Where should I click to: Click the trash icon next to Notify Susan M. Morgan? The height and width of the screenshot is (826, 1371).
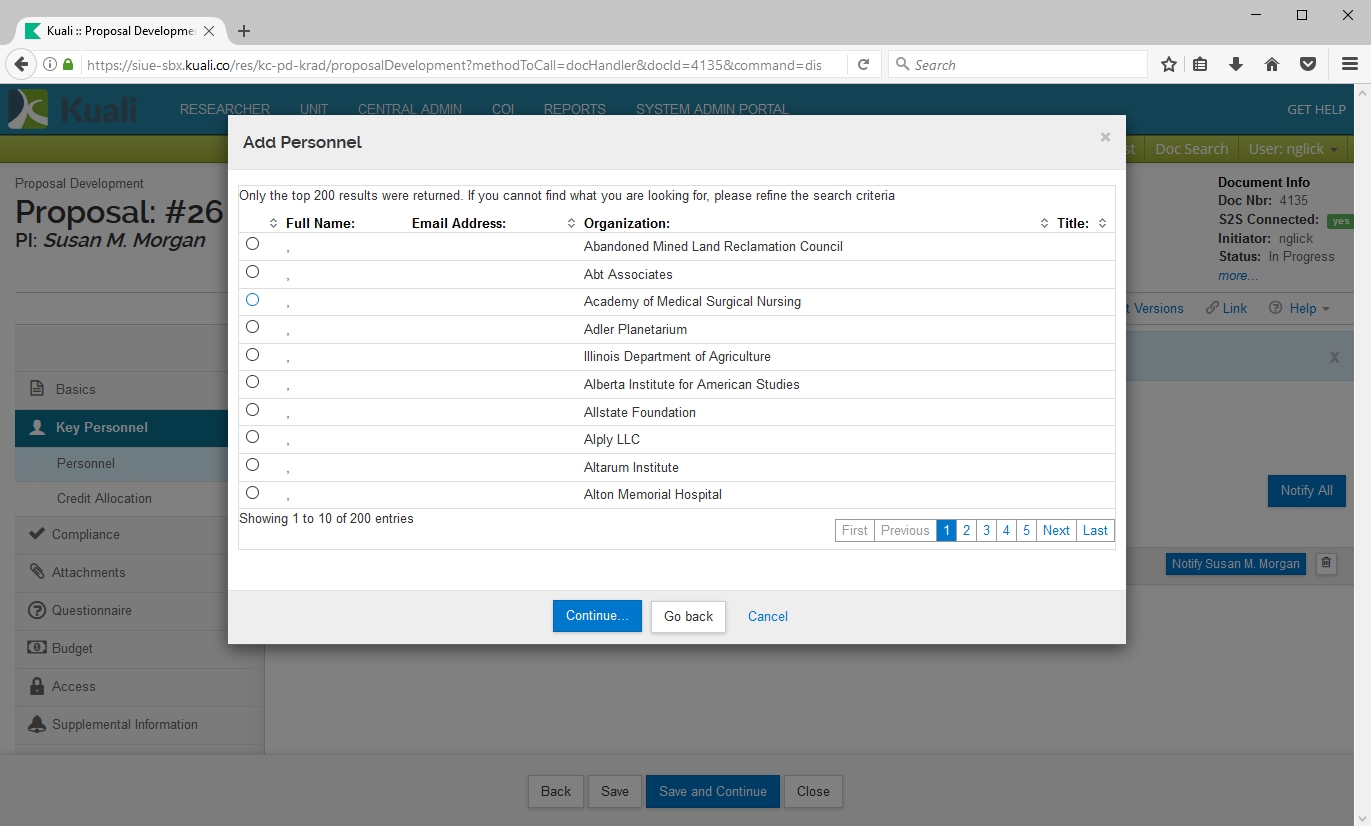[1326, 563]
